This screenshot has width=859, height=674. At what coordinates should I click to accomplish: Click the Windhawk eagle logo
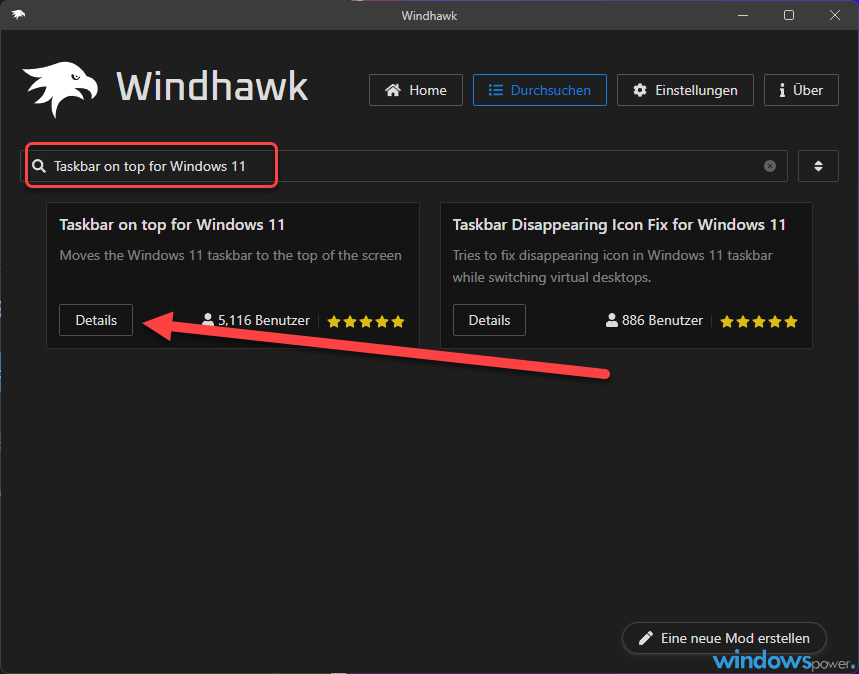pos(60,89)
